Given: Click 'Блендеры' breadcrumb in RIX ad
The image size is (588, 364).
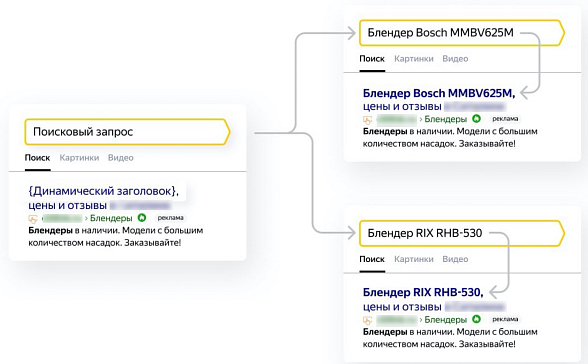Looking at the screenshot, I should tap(446, 320).
